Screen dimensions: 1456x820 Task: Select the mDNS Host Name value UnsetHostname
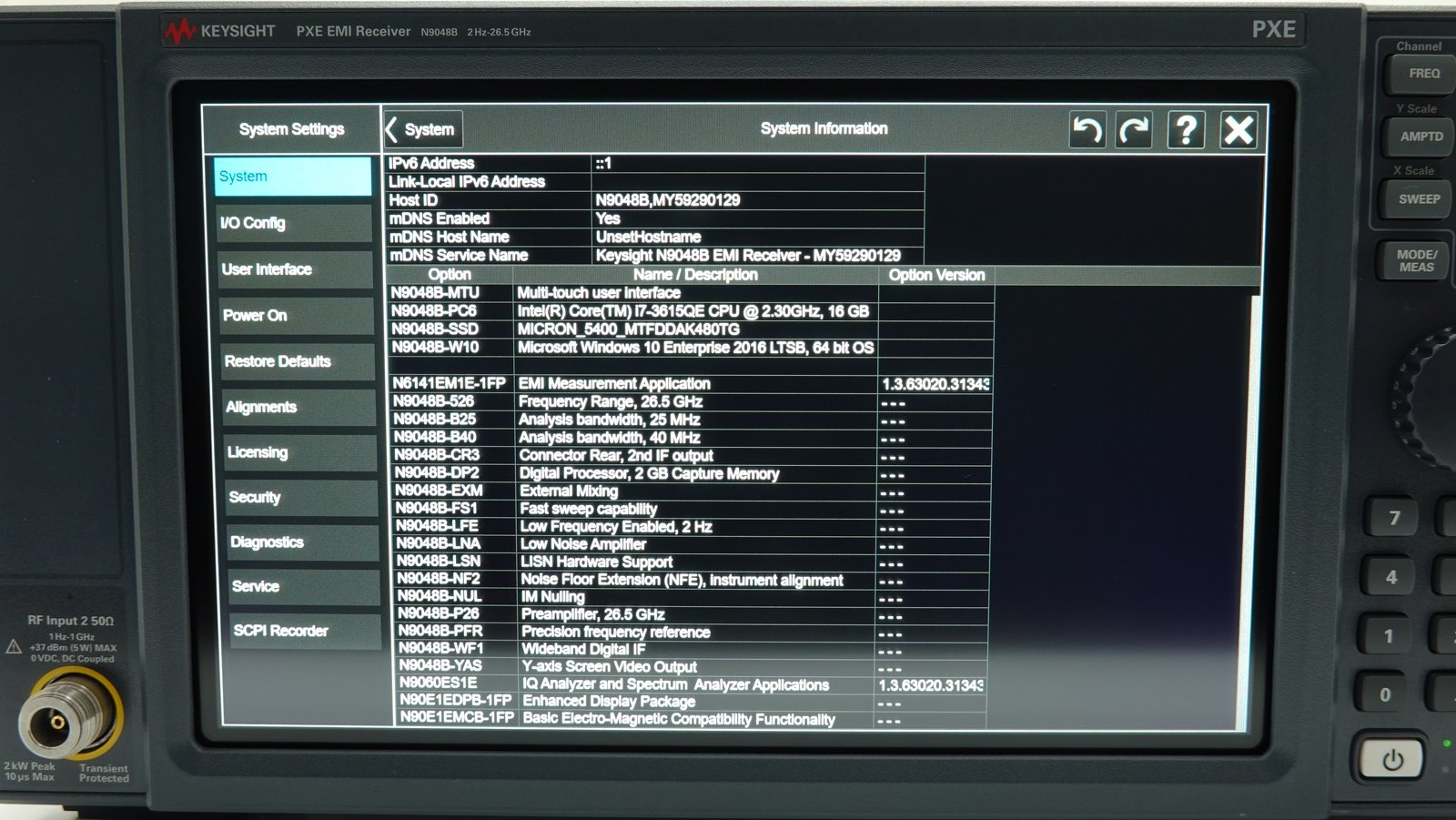pyautogui.click(x=648, y=237)
